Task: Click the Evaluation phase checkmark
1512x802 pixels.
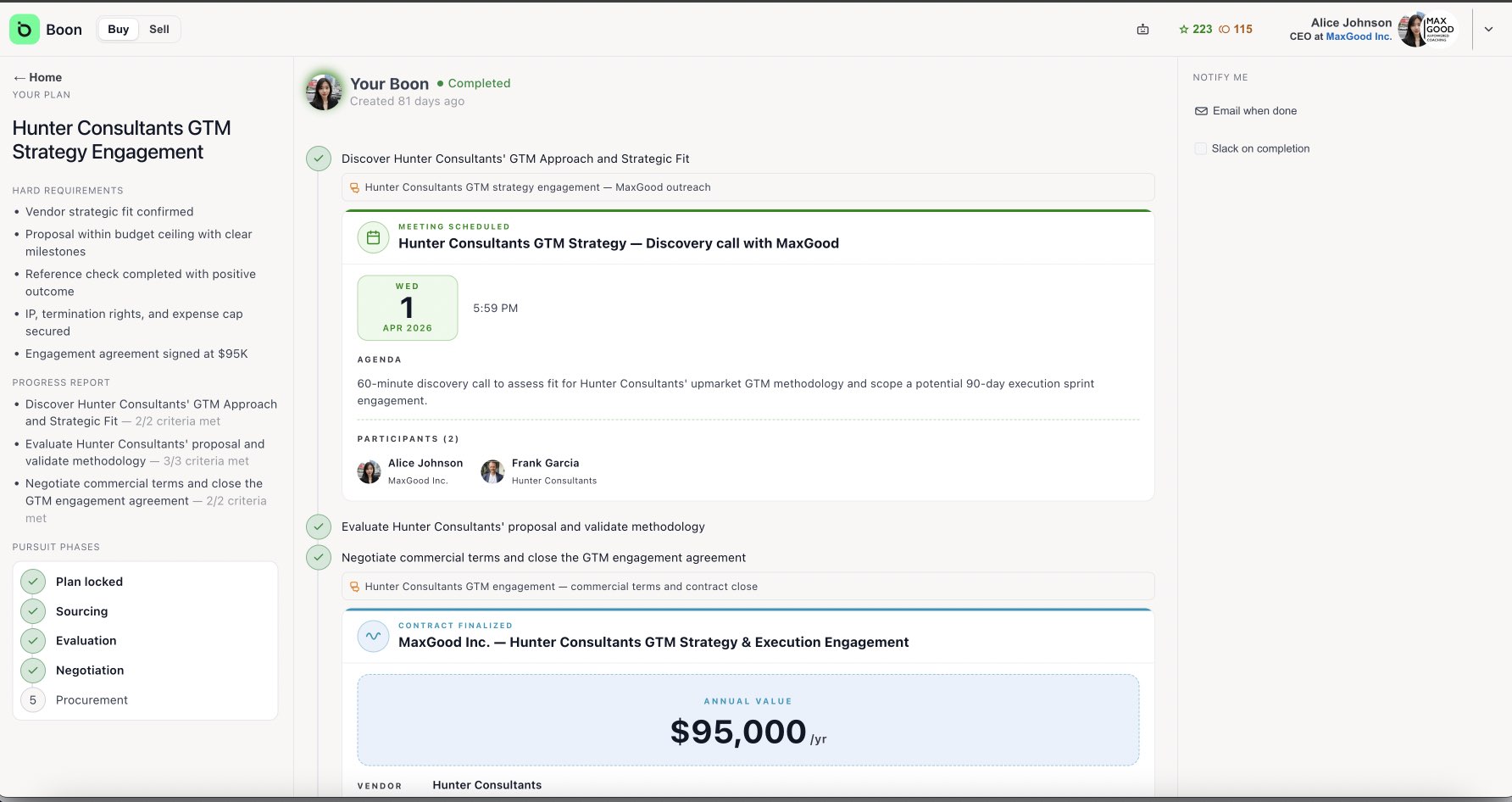Action: click(x=33, y=641)
